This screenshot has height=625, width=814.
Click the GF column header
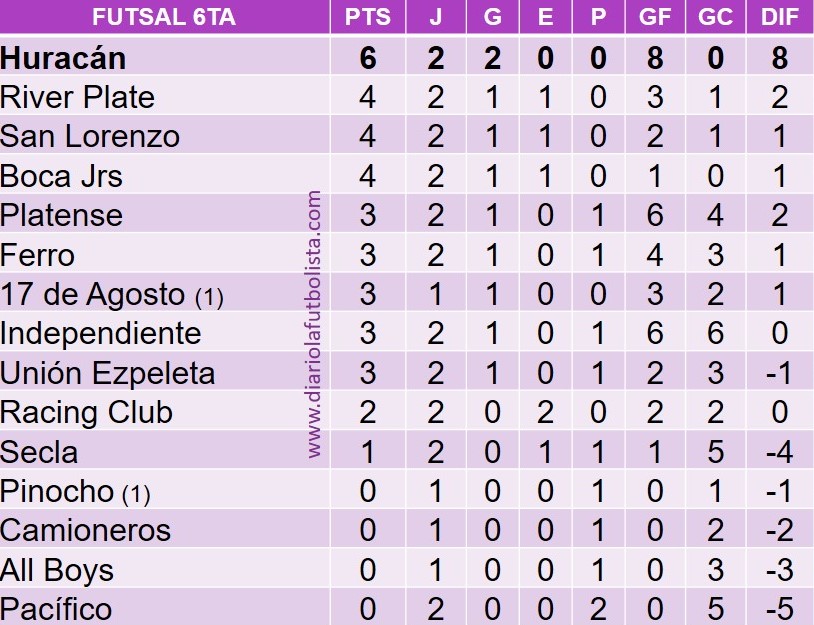tap(654, 18)
